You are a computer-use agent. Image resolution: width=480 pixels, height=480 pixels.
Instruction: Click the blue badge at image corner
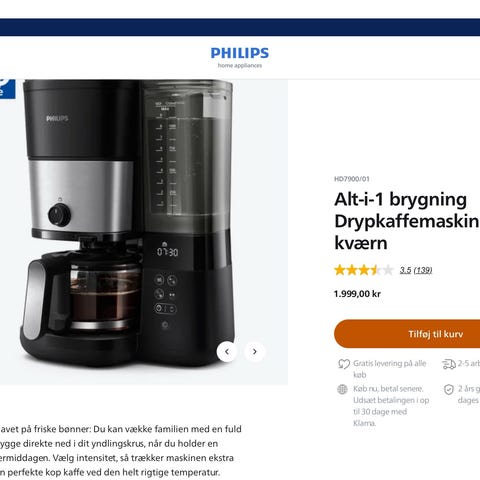(7, 89)
